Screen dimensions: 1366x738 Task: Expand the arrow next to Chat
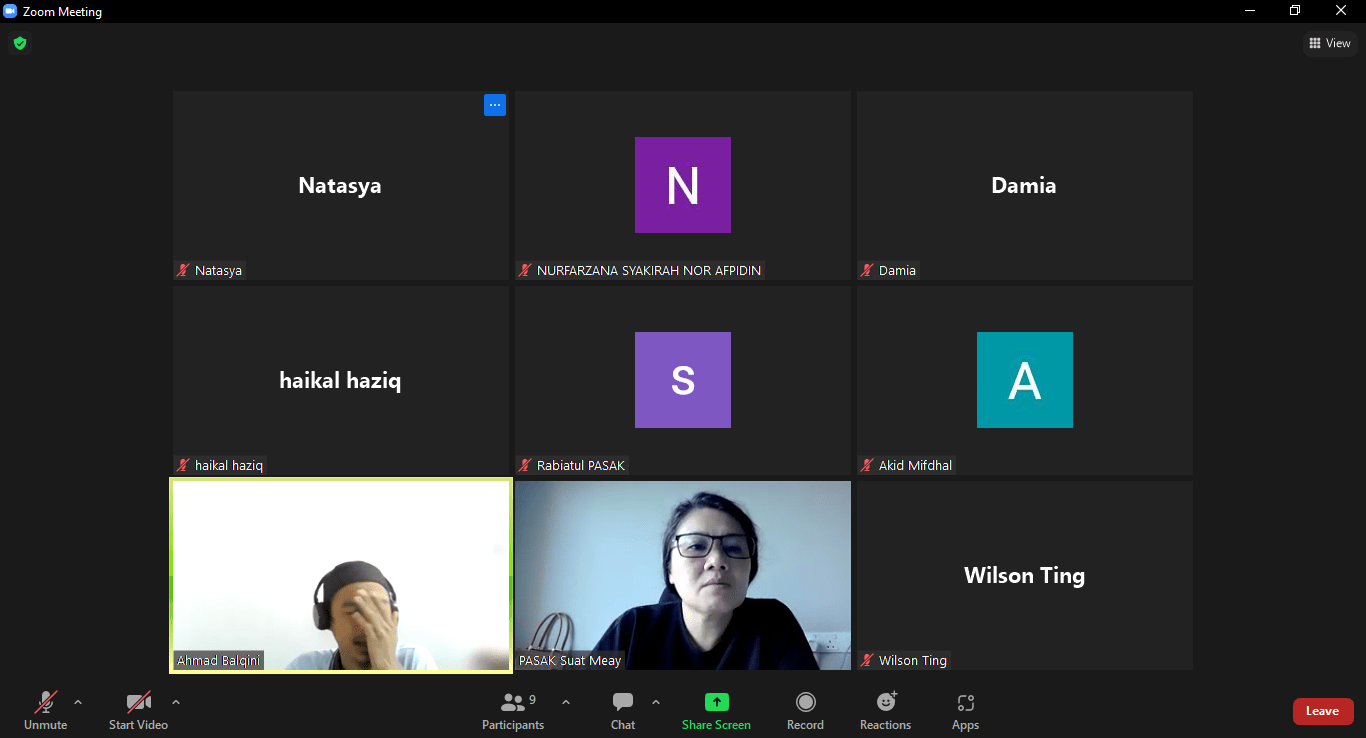(656, 702)
